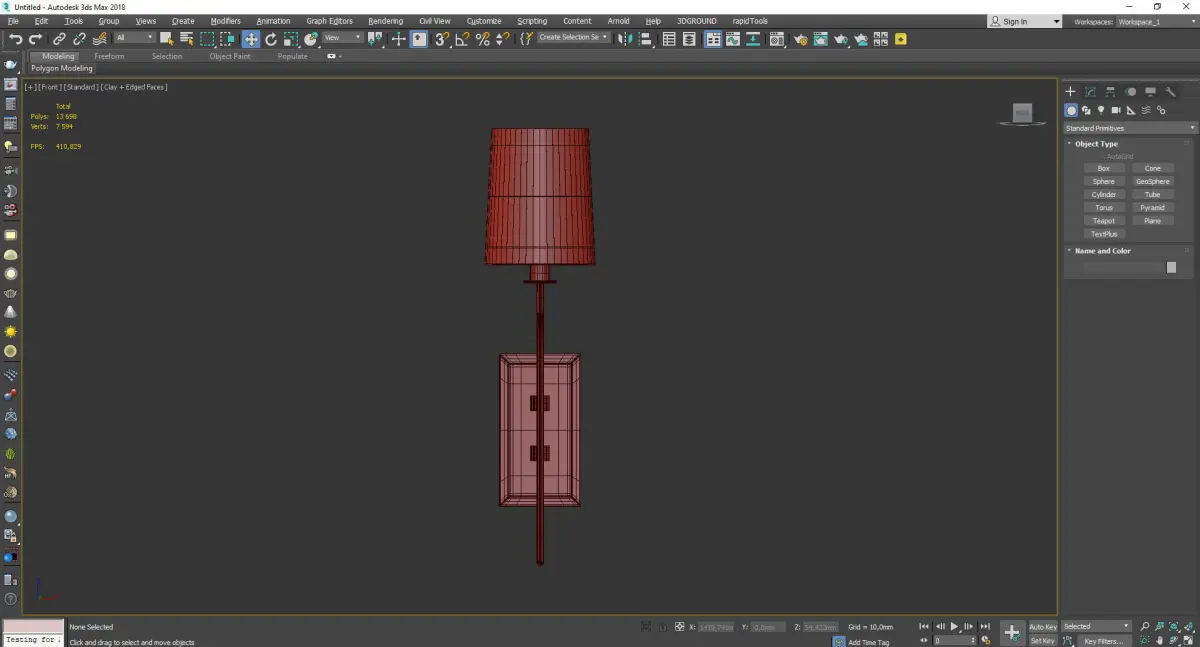Open the Layer Explorer icon
This screenshot has height=647, width=1200.
tap(690, 39)
